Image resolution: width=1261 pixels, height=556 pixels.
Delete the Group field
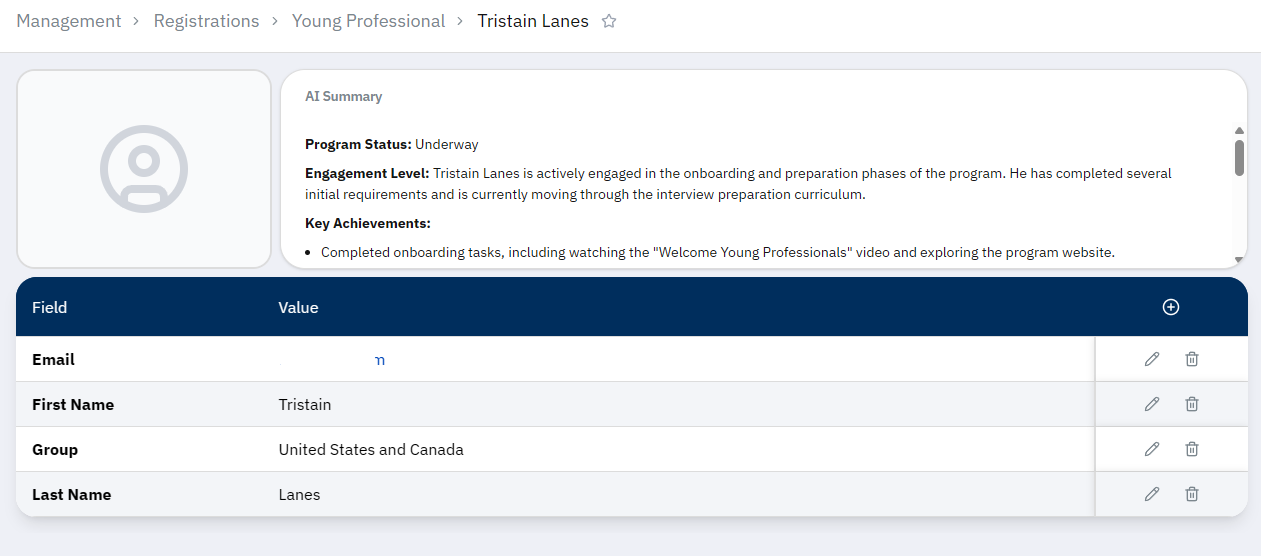[1192, 449]
